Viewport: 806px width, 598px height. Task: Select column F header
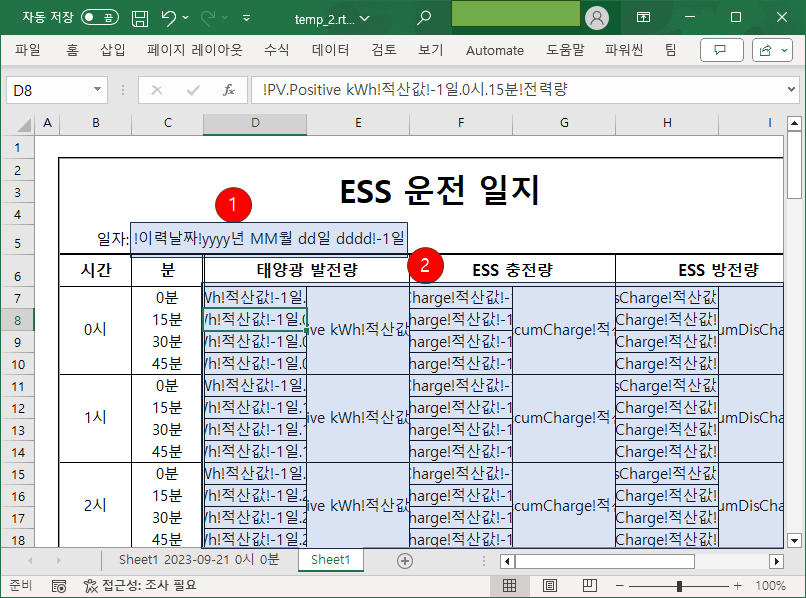pyautogui.click(x=461, y=123)
